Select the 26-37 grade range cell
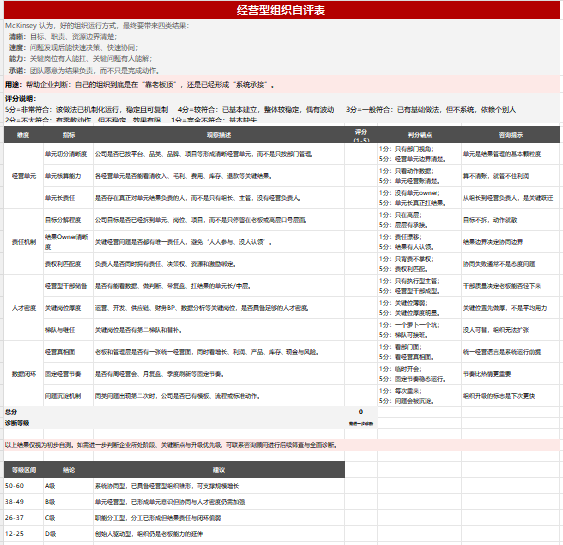This screenshot has height=545, width=563. [x=24, y=518]
